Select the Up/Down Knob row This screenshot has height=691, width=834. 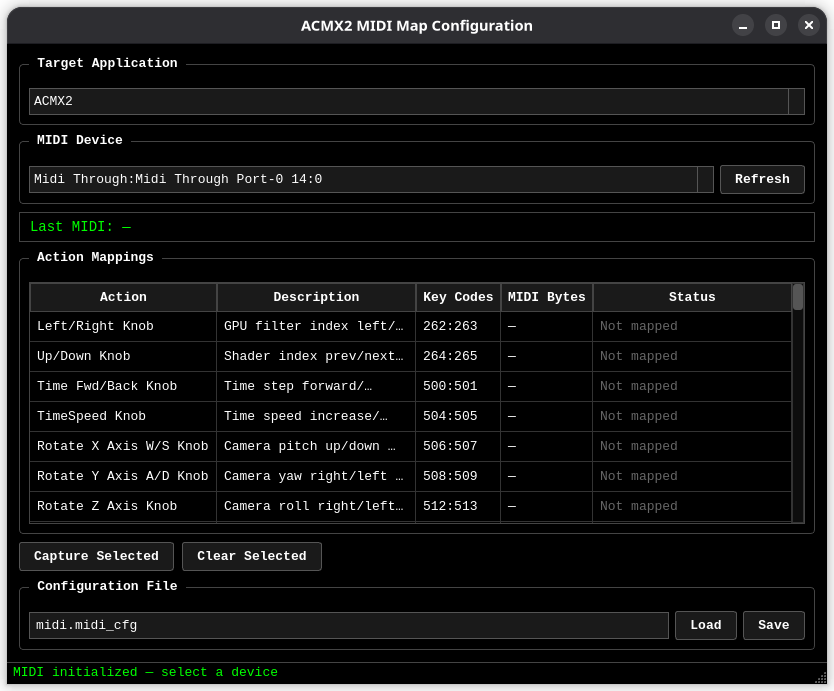coord(411,356)
